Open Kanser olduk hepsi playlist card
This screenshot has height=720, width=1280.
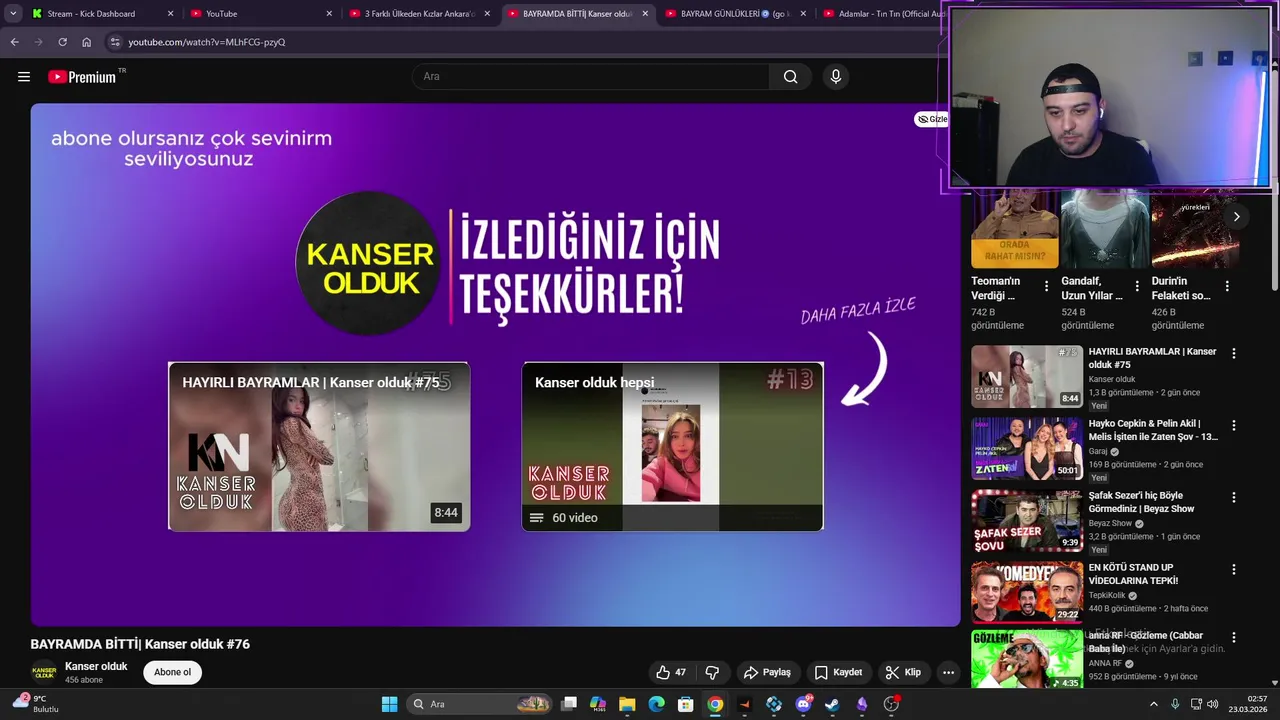(x=672, y=446)
